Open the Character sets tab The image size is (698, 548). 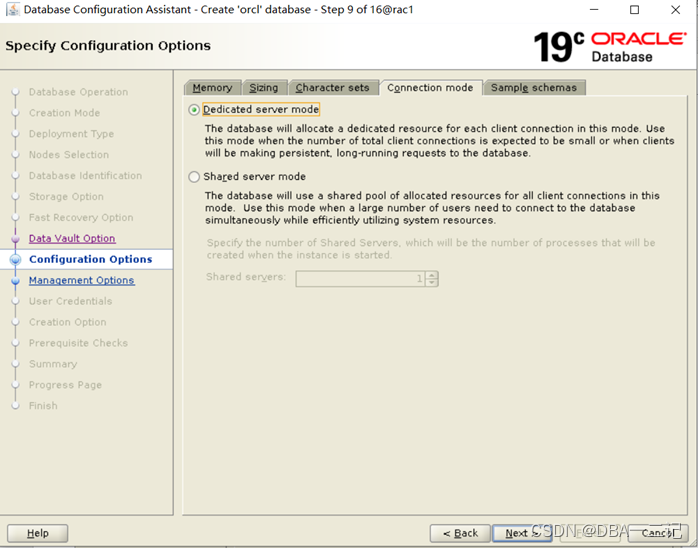(333, 88)
